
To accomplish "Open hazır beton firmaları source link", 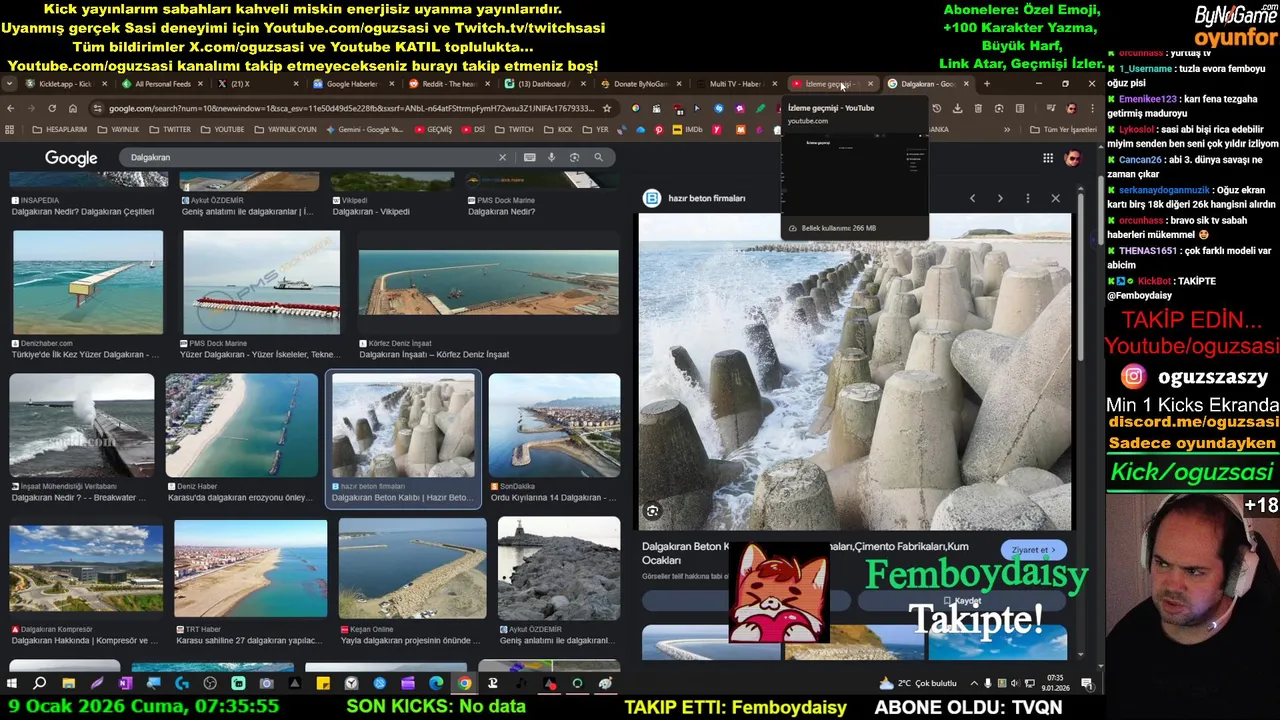I will coord(707,198).
